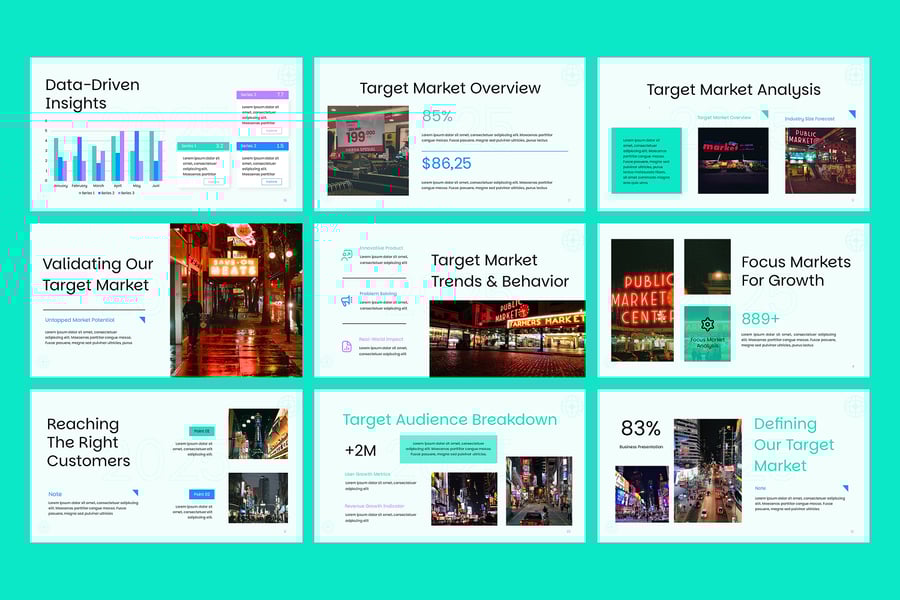Screen dimensions: 900x600
Task: Click the blue triangle in Defining Our Target Market note
Action: pyautogui.click(x=844, y=489)
